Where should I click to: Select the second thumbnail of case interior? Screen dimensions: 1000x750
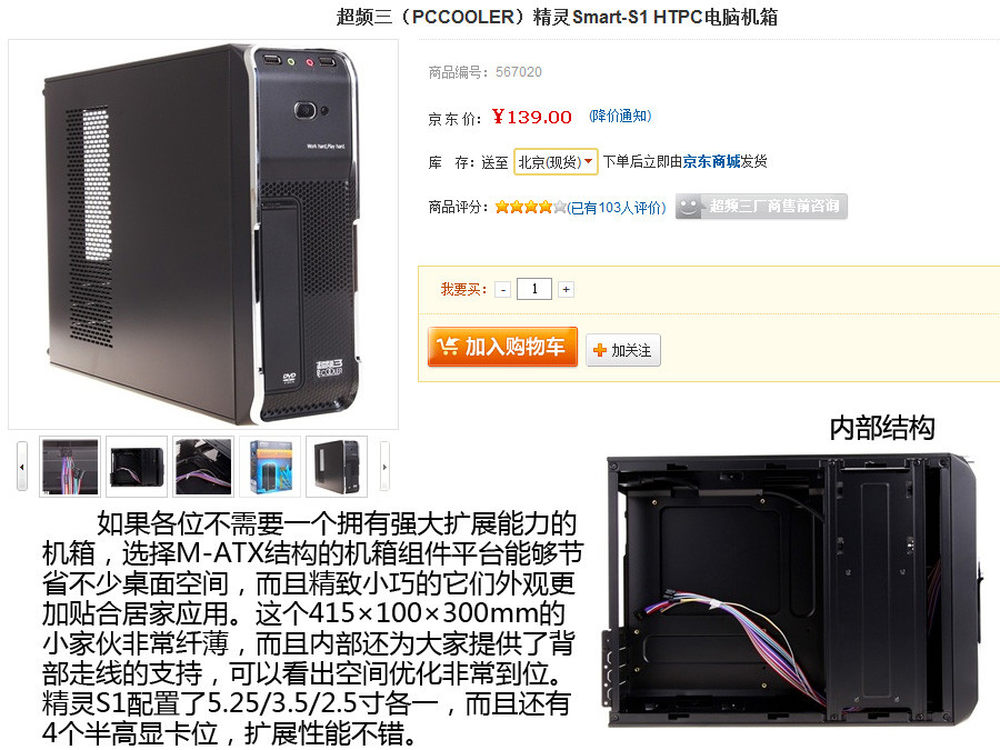136,467
